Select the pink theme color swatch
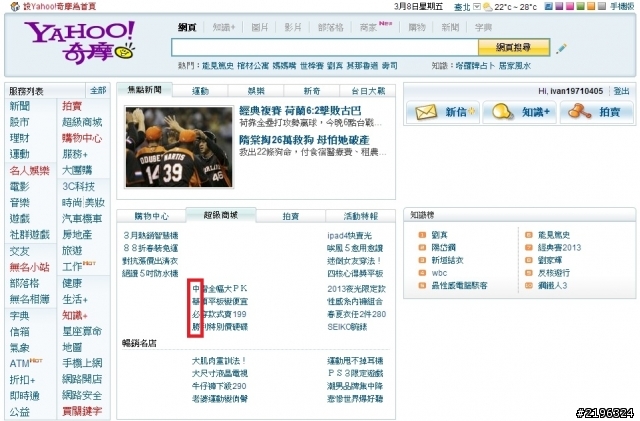640x421 pixels. pos(569,6)
